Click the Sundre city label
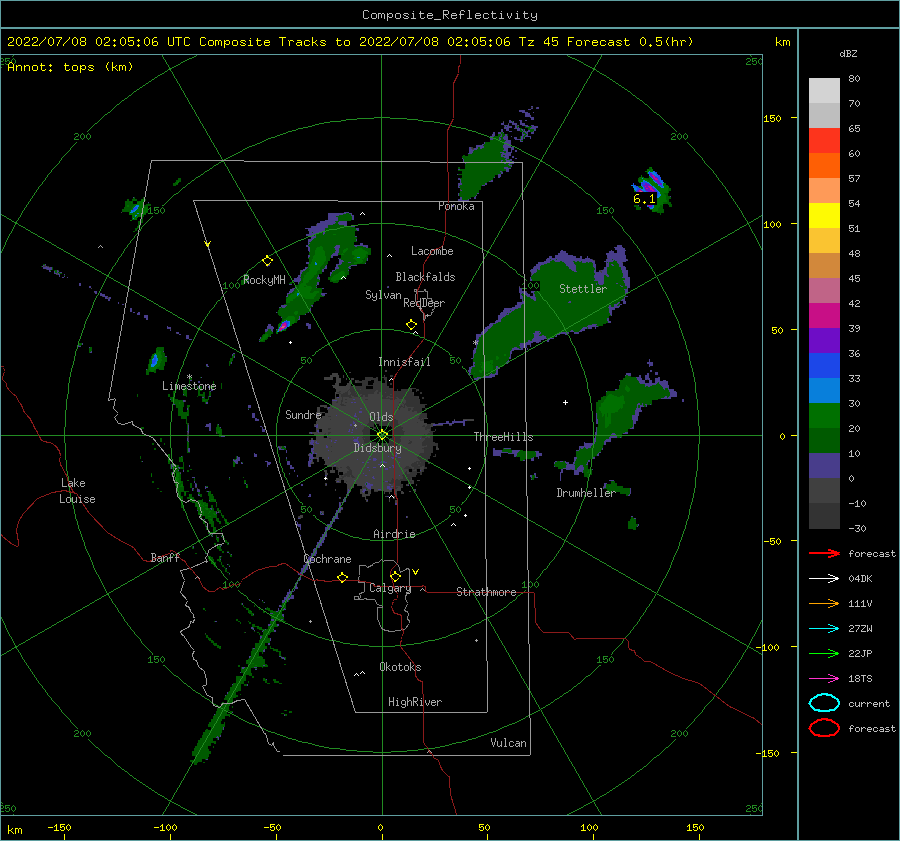Image resolution: width=900 pixels, height=841 pixels. coord(303,414)
